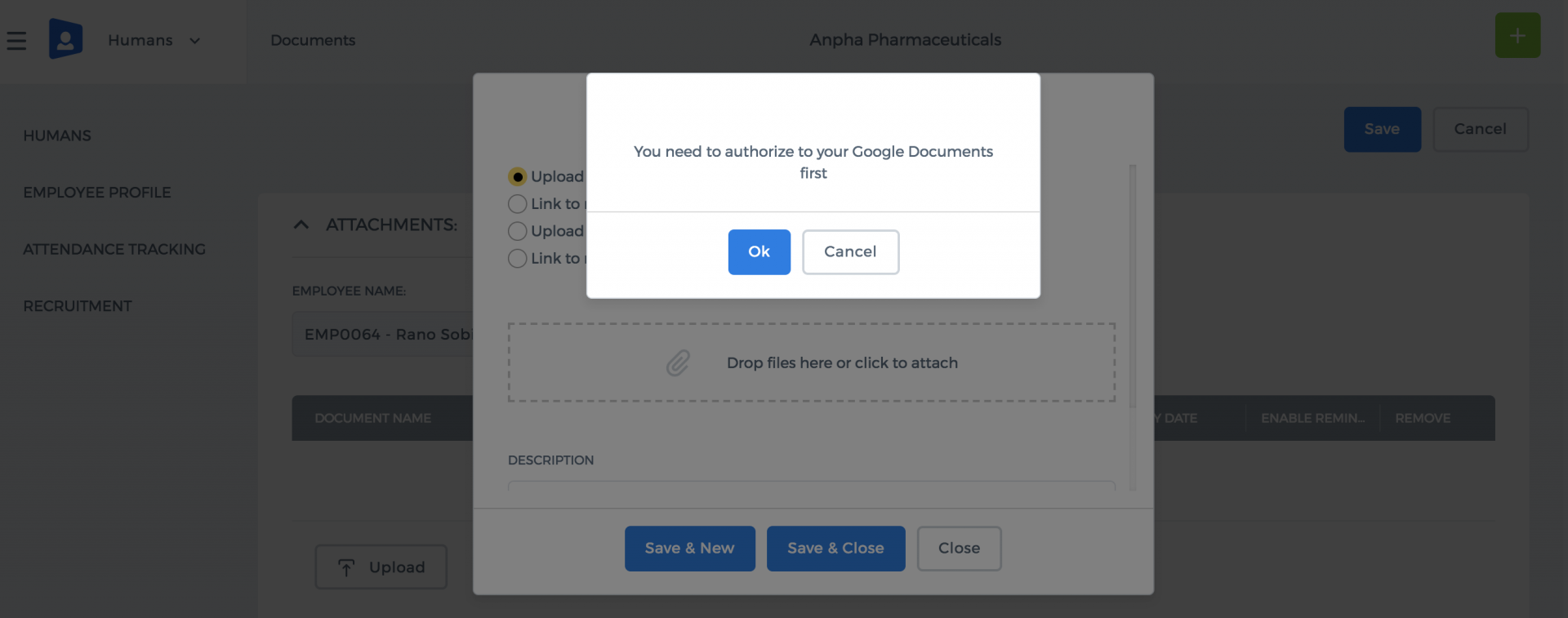The width and height of the screenshot is (1568, 618).
Task: Click the drop files attach area
Action: click(x=812, y=362)
